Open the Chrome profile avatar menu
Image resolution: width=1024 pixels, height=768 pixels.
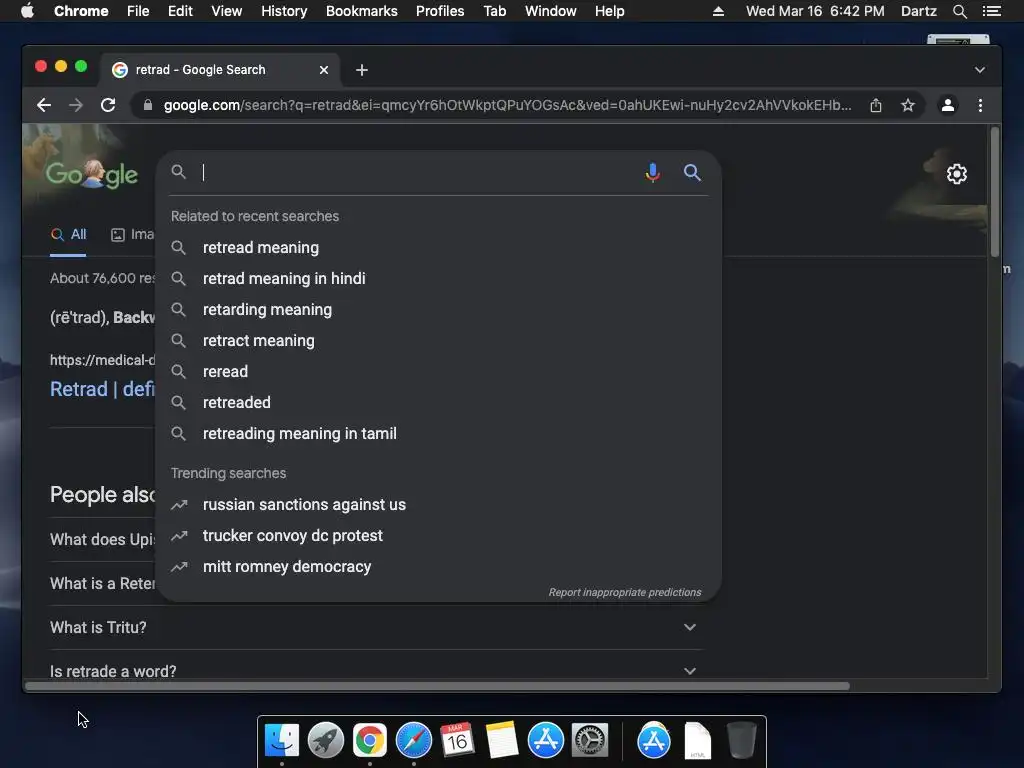tap(948, 105)
